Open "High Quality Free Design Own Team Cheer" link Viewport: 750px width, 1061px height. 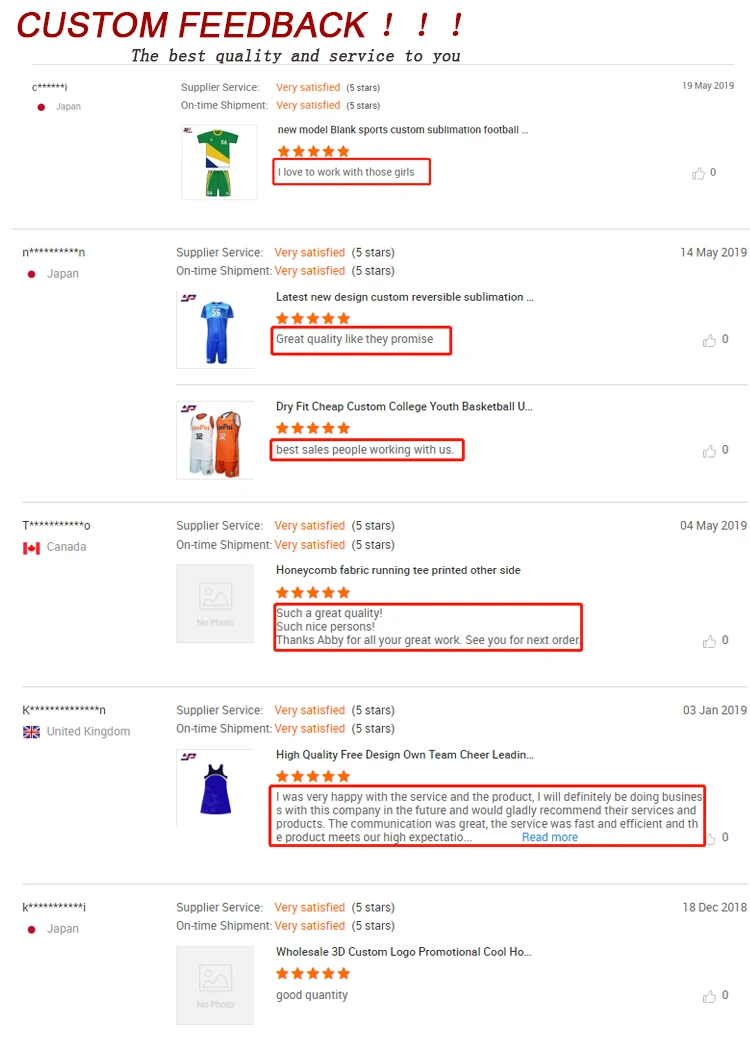(404, 755)
